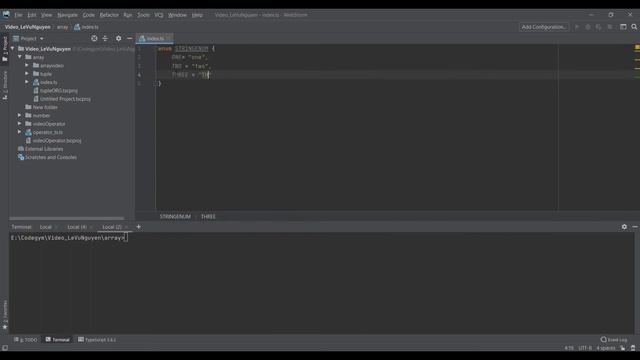Open the Window menu
The height and width of the screenshot is (360, 640).
pyautogui.click(x=177, y=15)
